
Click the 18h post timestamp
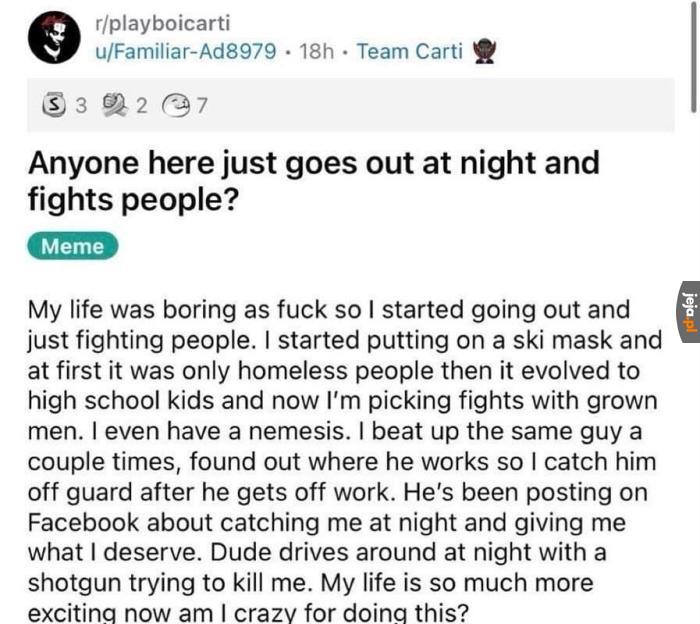click(316, 51)
